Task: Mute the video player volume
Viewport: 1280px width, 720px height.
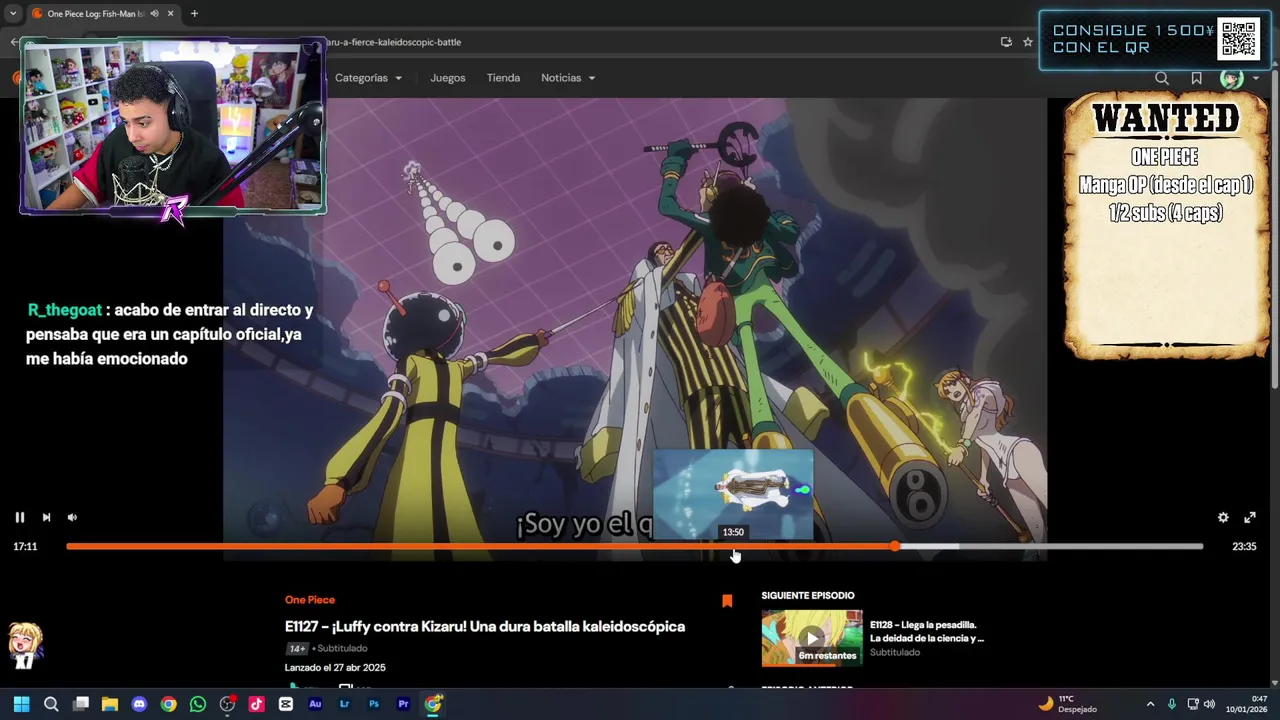Action: coord(72,517)
